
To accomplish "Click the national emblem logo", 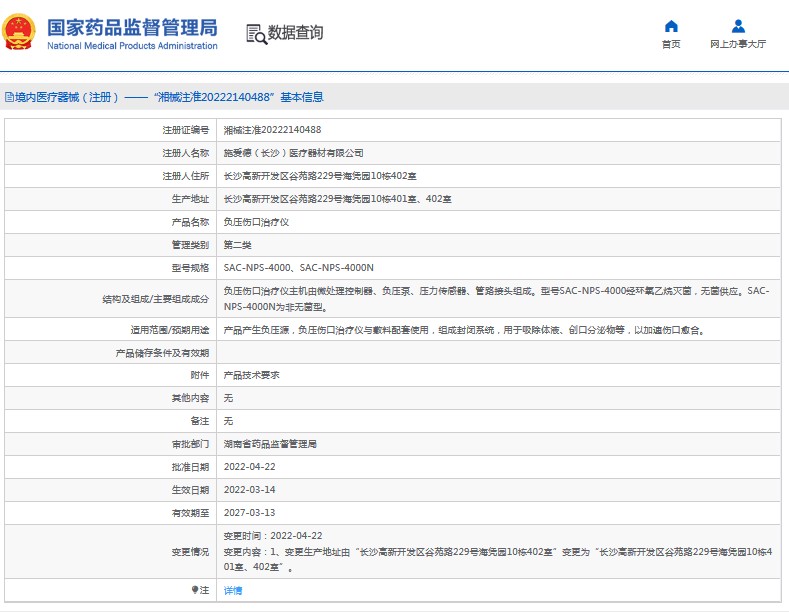I will pyautogui.click(x=19, y=32).
